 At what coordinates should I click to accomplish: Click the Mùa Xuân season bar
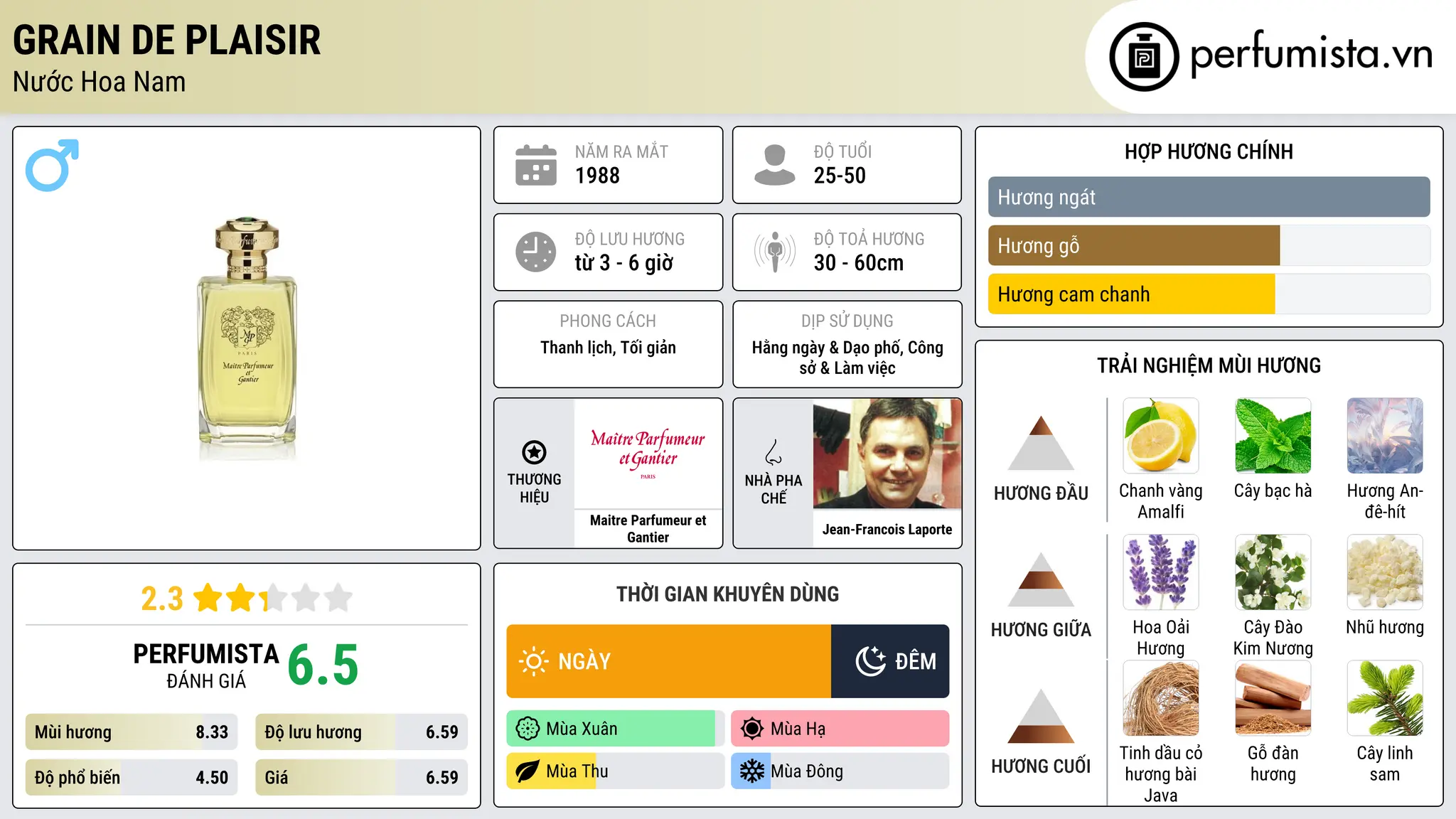(x=616, y=729)
